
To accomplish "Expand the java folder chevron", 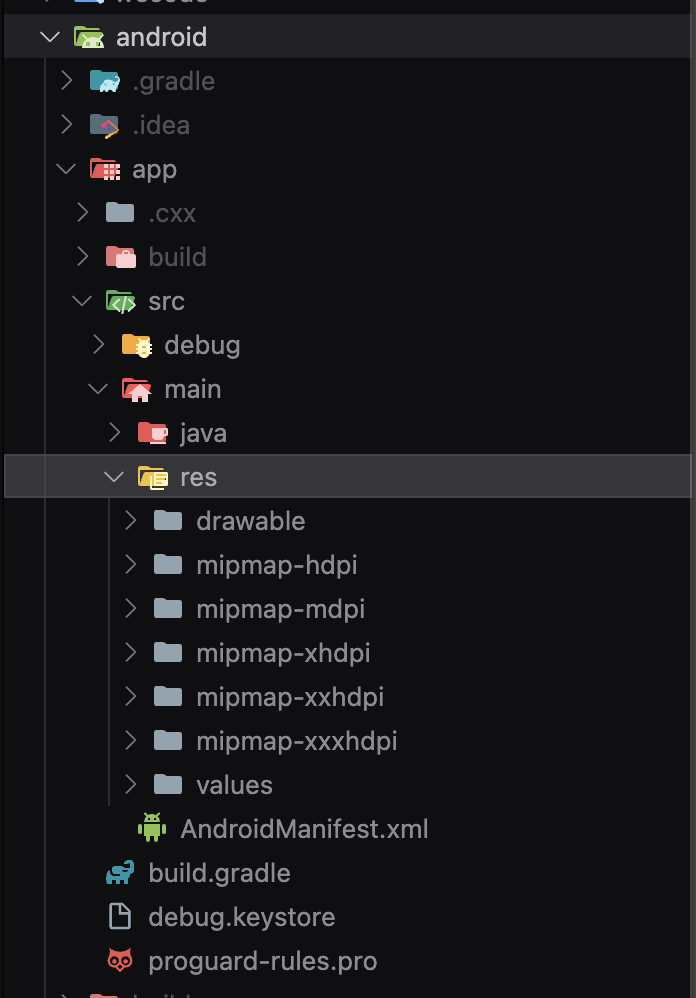I will point(115,433).
